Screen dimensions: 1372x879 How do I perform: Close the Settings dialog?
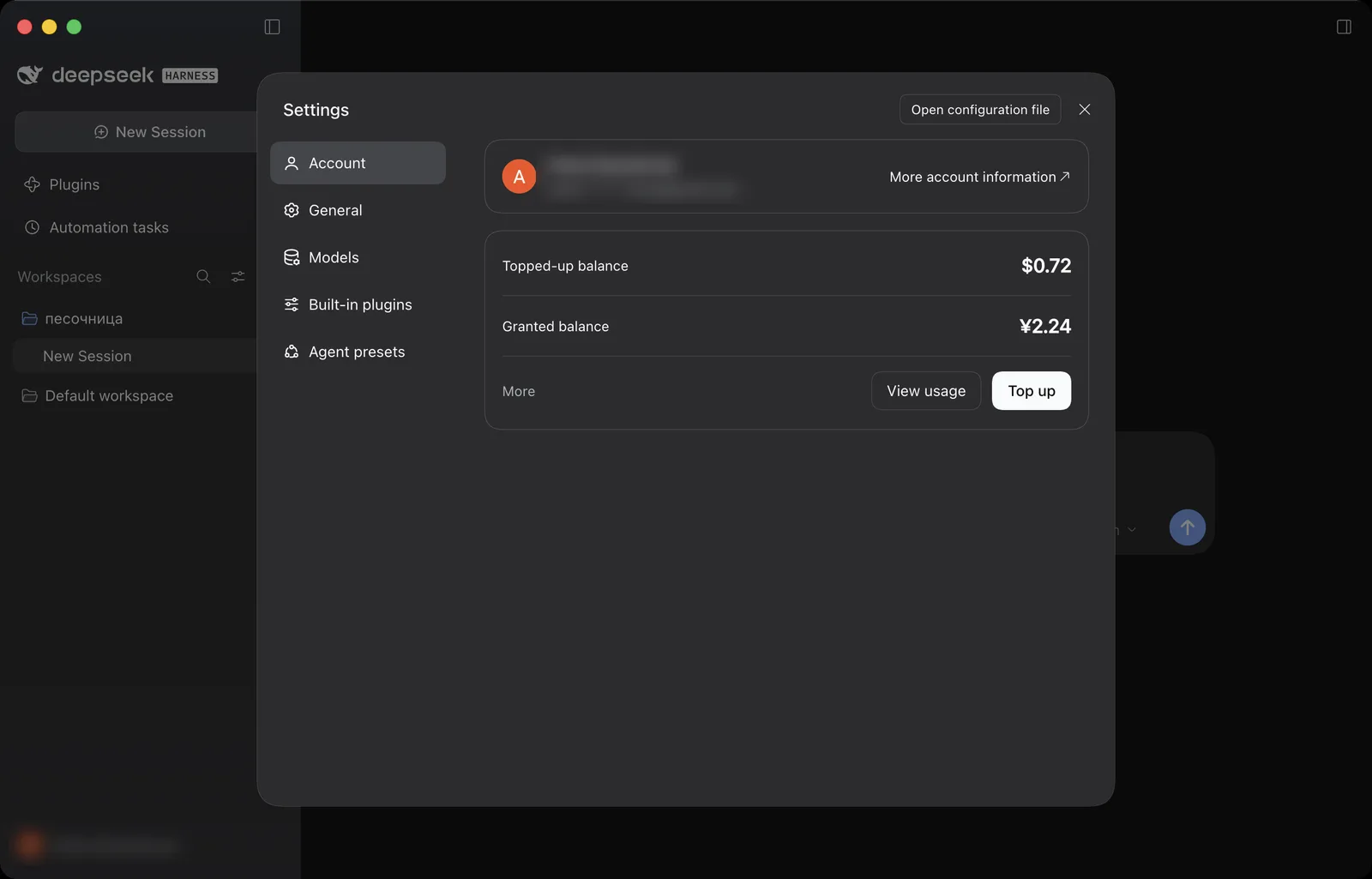[1085, 110]
